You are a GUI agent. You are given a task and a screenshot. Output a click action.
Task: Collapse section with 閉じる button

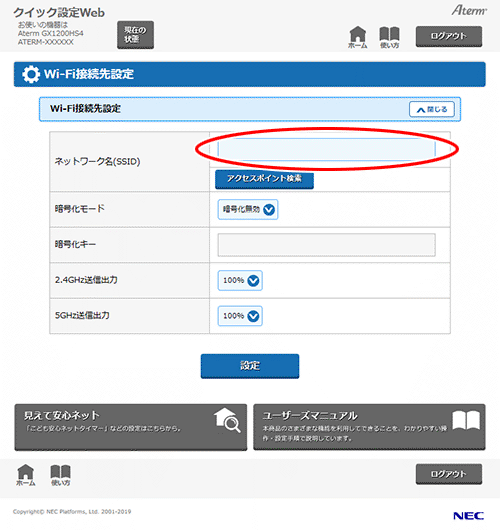click(x=432, y=109)
